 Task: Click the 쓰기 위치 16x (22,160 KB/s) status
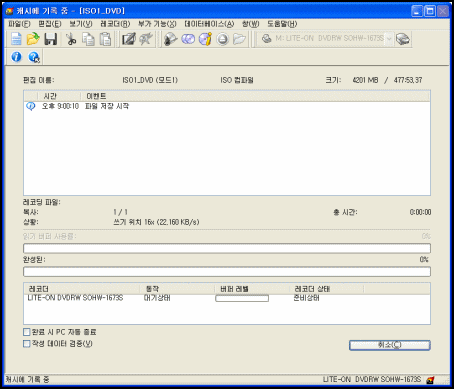click(156, 222)
